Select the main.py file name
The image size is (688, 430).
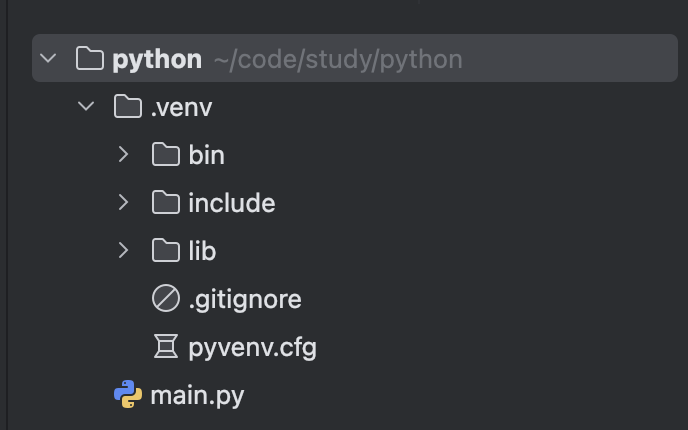tap(197, 395)
